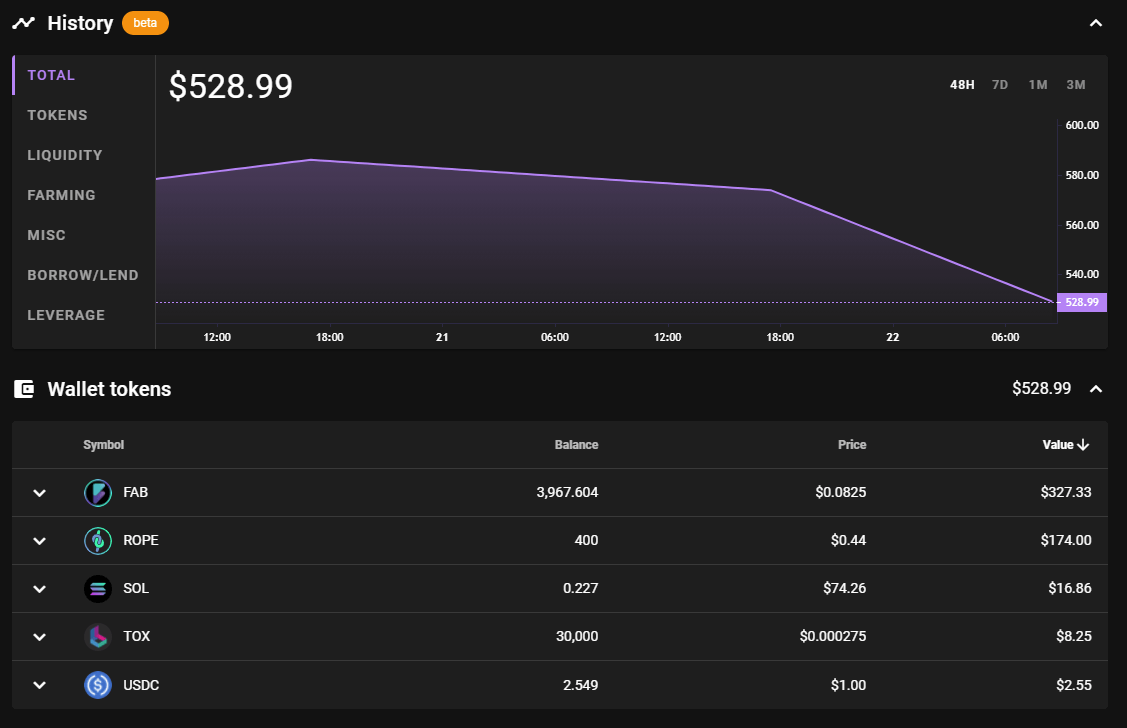Click the Wallet tokens wallet icon

(x=23, y=389)
